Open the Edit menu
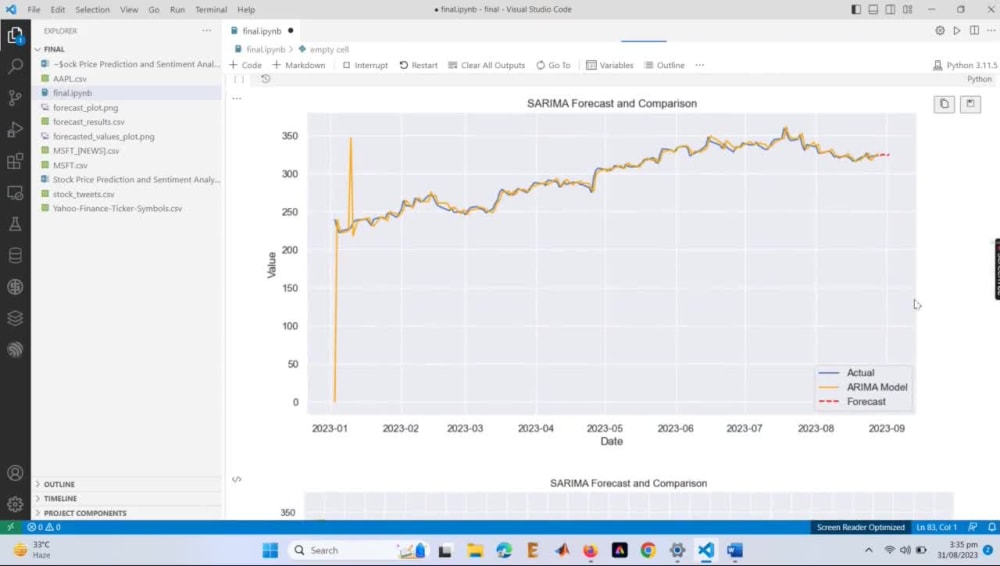Image resolution: width=1000 pixels, height=566 pixels. [57, 10]
